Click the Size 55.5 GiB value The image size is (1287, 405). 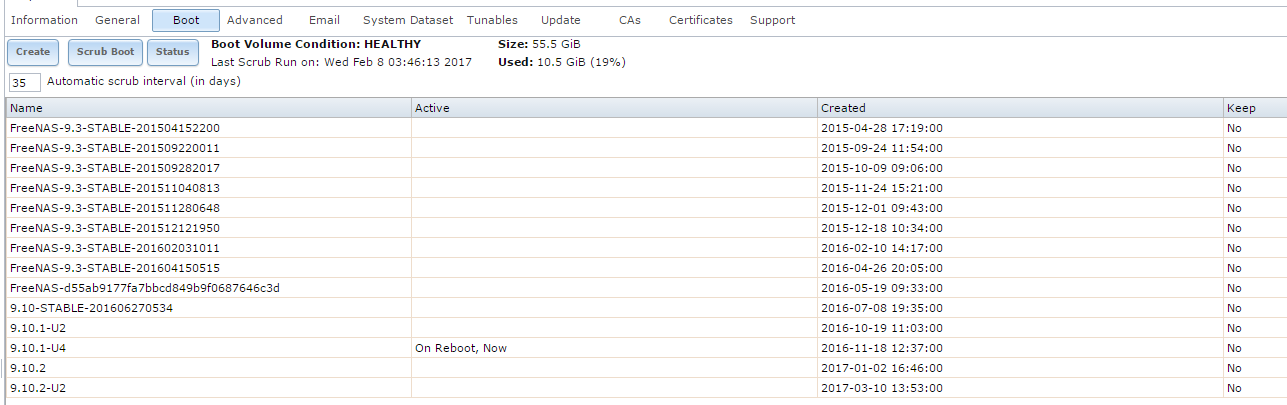558,44
